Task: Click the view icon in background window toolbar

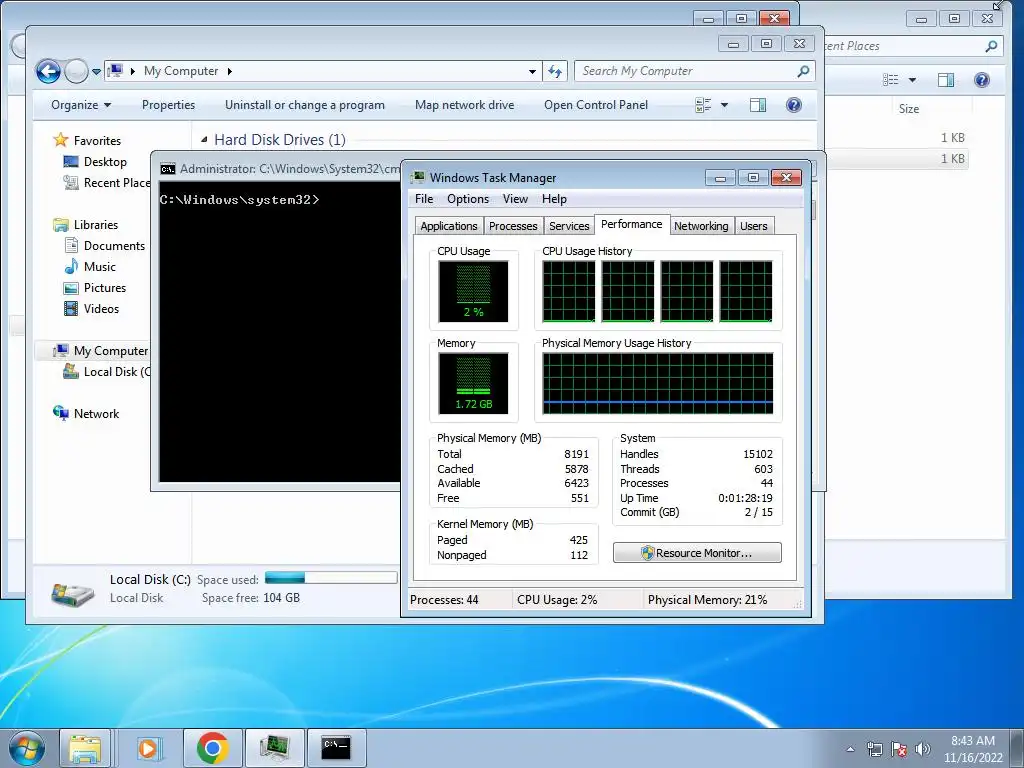Action: click(x=890, y=80)
